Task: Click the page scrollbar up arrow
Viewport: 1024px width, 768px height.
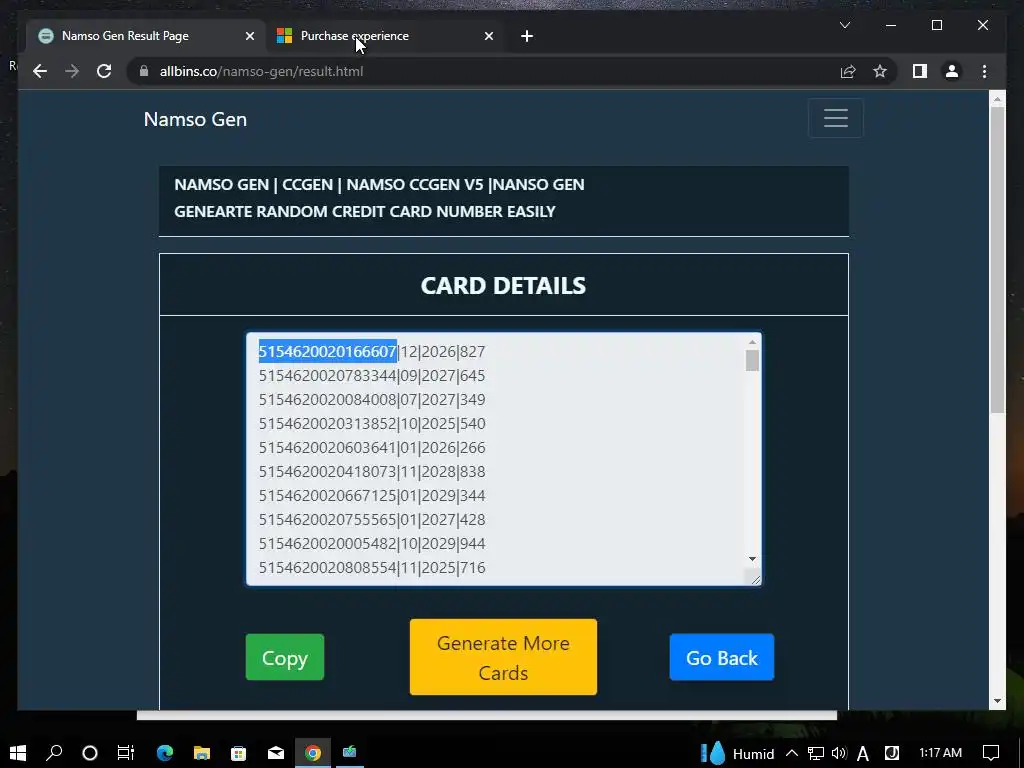Action: (x=997, y=99)
